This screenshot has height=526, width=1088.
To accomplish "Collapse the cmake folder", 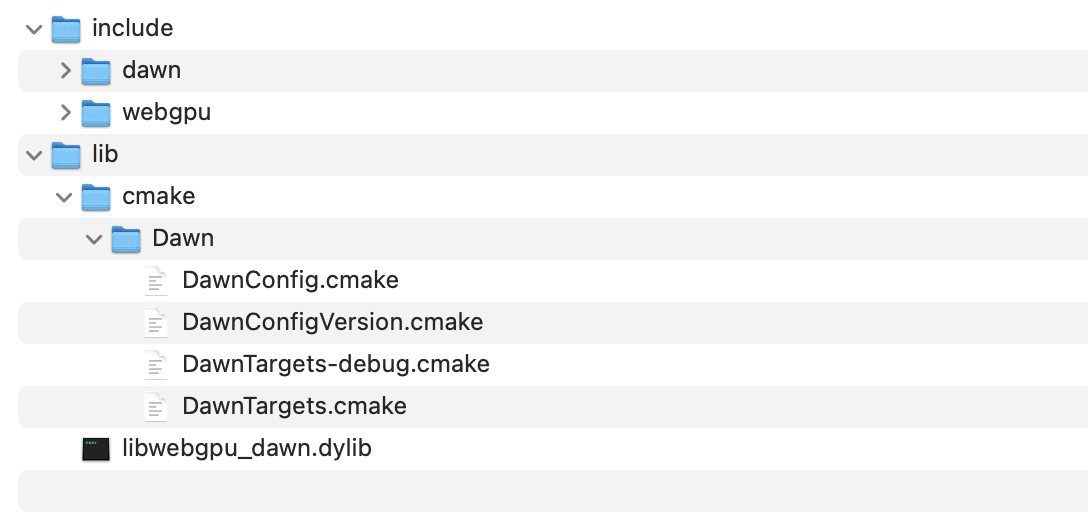I will [x=65, y=197].
